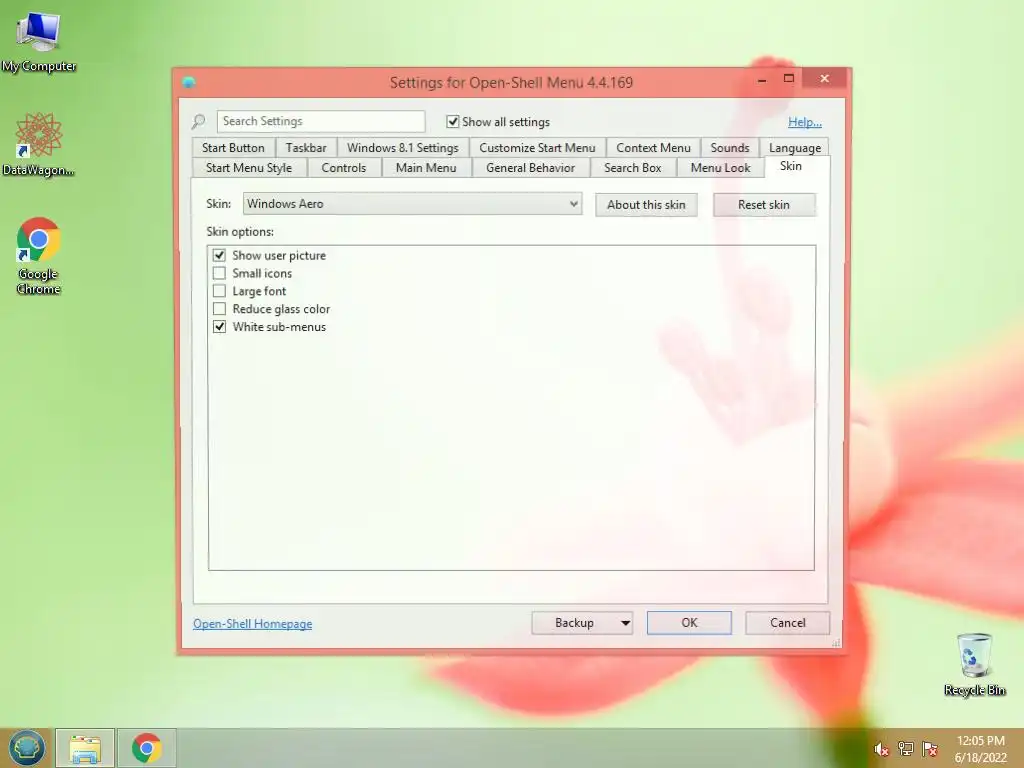
Task: Open My Computer desktop icon
Action: pyautogui.click(x=38, y=40)
